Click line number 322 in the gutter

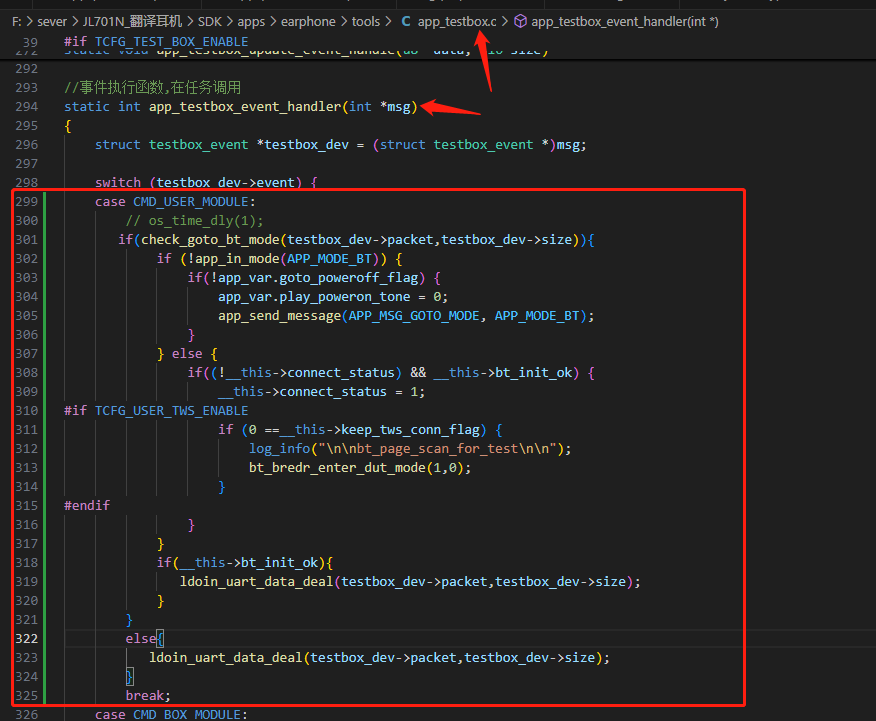pos(27,638)
